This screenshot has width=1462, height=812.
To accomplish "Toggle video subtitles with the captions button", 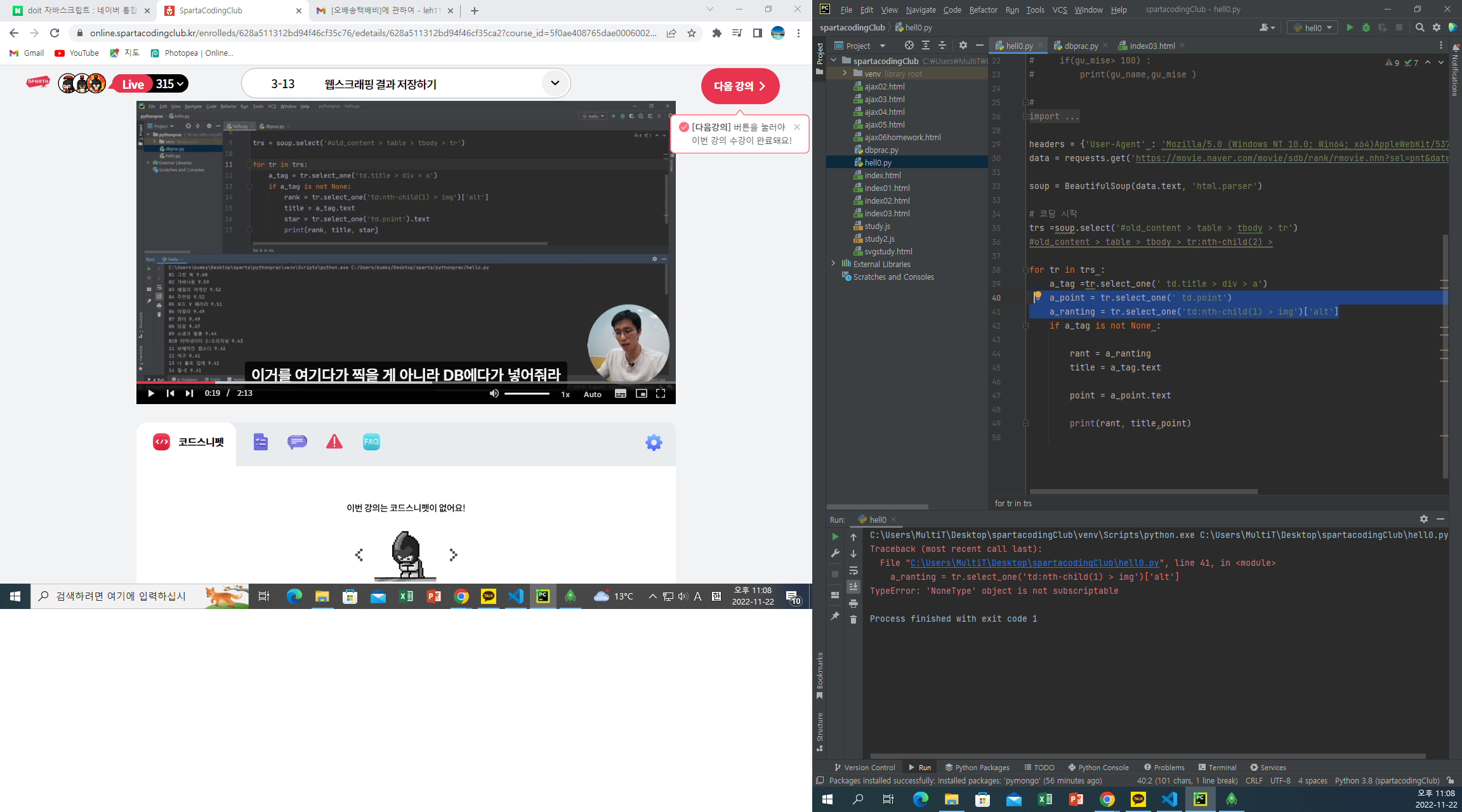I will [x=621, y=394].
